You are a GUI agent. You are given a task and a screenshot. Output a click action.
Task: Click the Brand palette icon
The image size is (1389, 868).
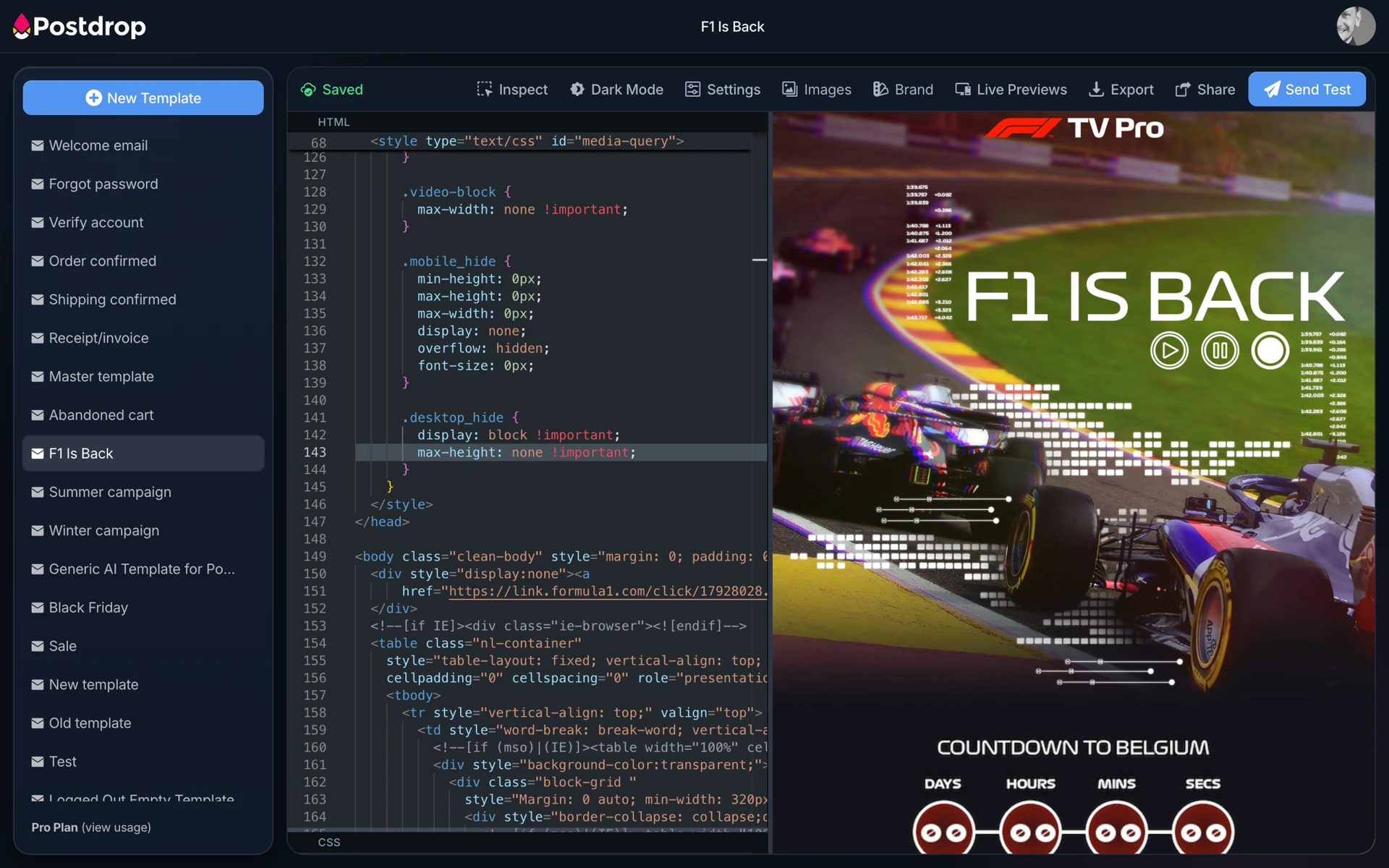[880, 90]
